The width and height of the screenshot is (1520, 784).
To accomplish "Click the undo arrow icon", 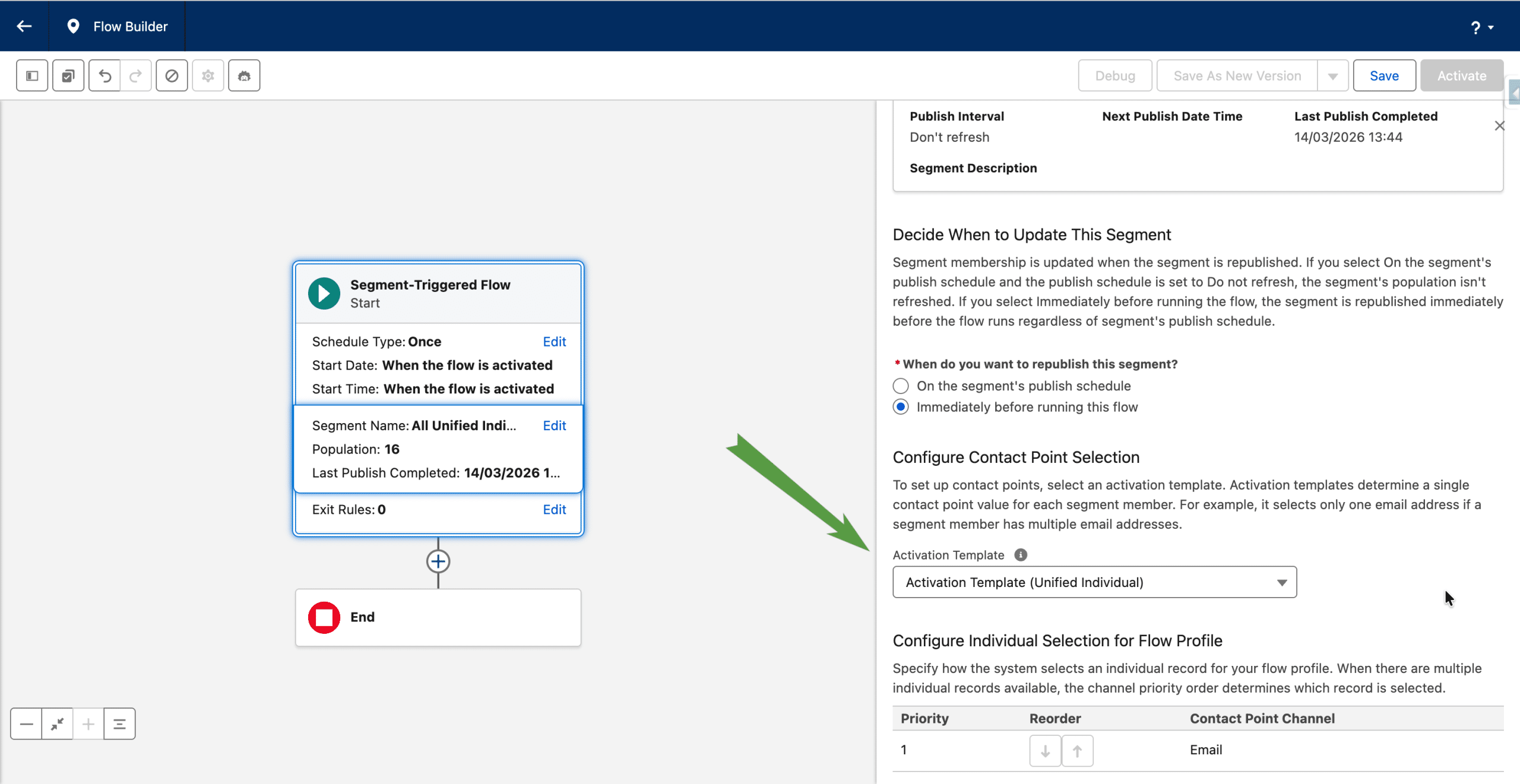I will [x=104, y=76].
